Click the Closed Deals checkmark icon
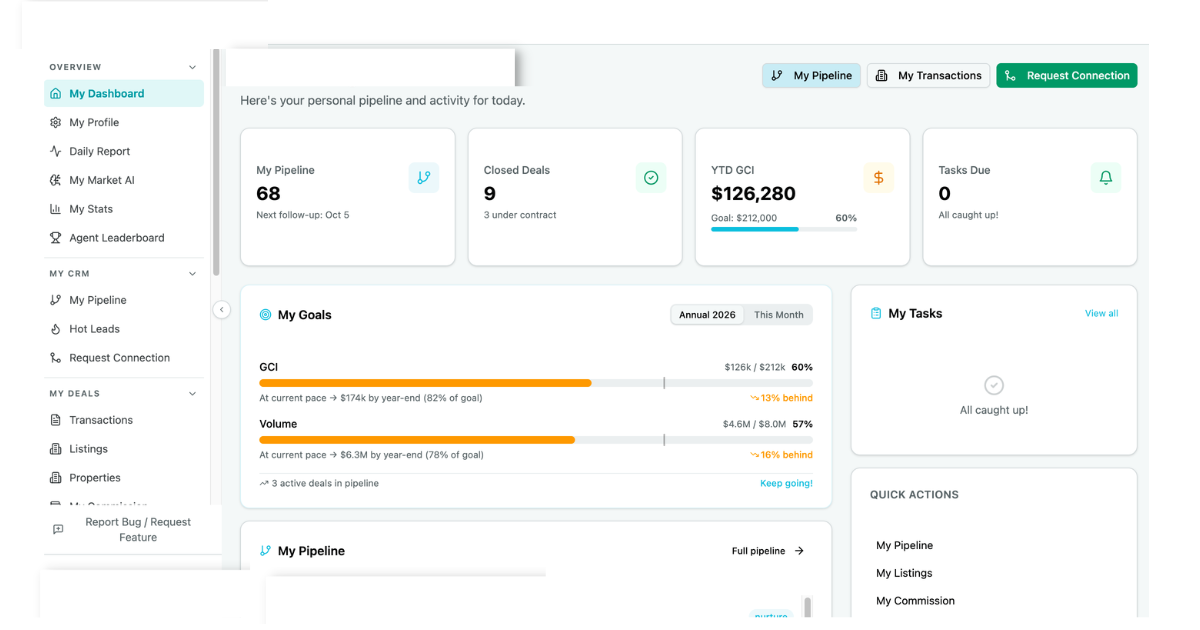 651,178
